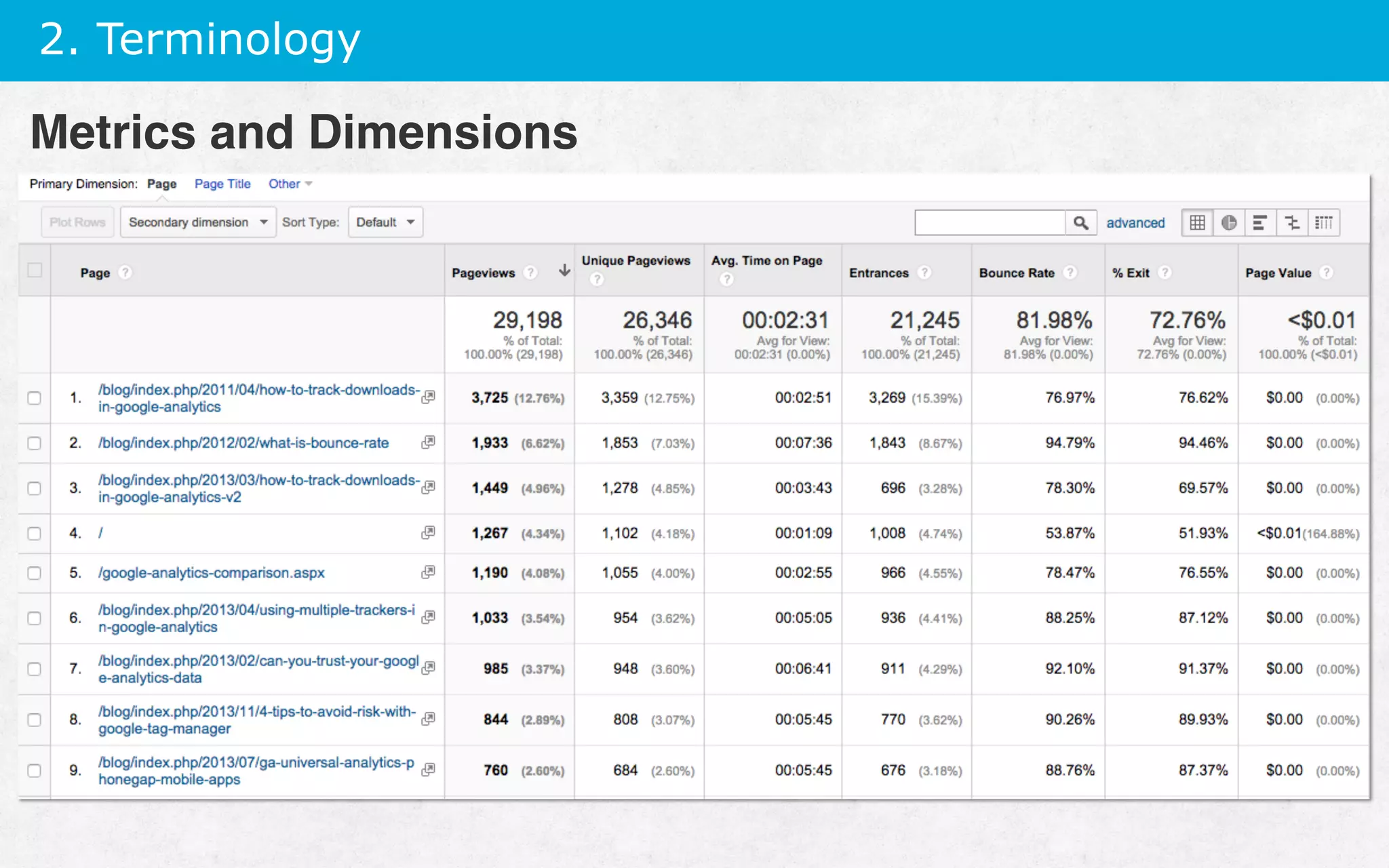This screenshot has width=1389, height=868.
Task: Choose the comparison view icon
Action: tap(1292, 223)
